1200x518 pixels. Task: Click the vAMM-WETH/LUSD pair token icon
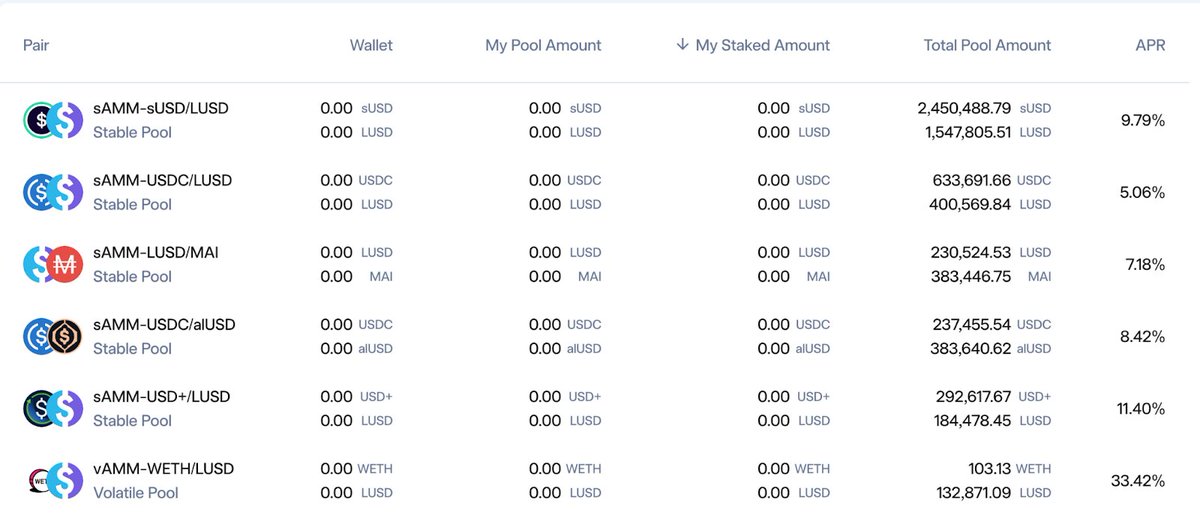coord(52,480)
